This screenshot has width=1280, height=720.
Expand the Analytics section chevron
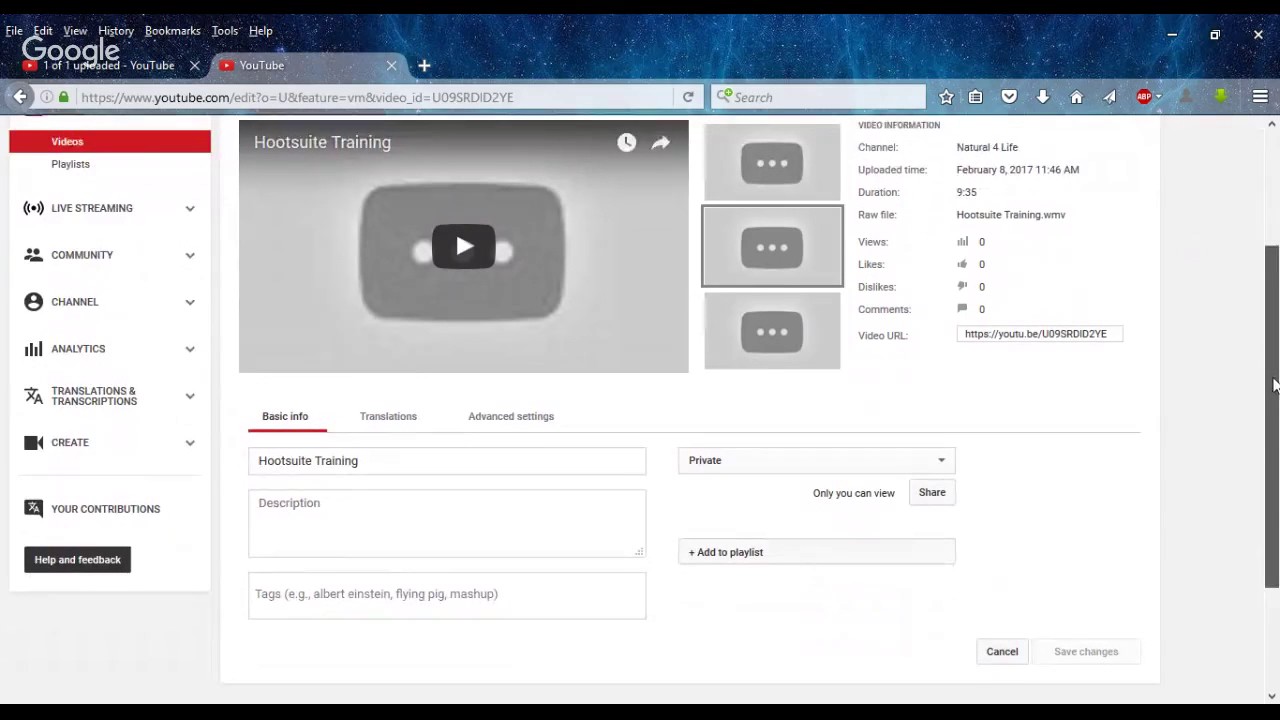(190, 349)
